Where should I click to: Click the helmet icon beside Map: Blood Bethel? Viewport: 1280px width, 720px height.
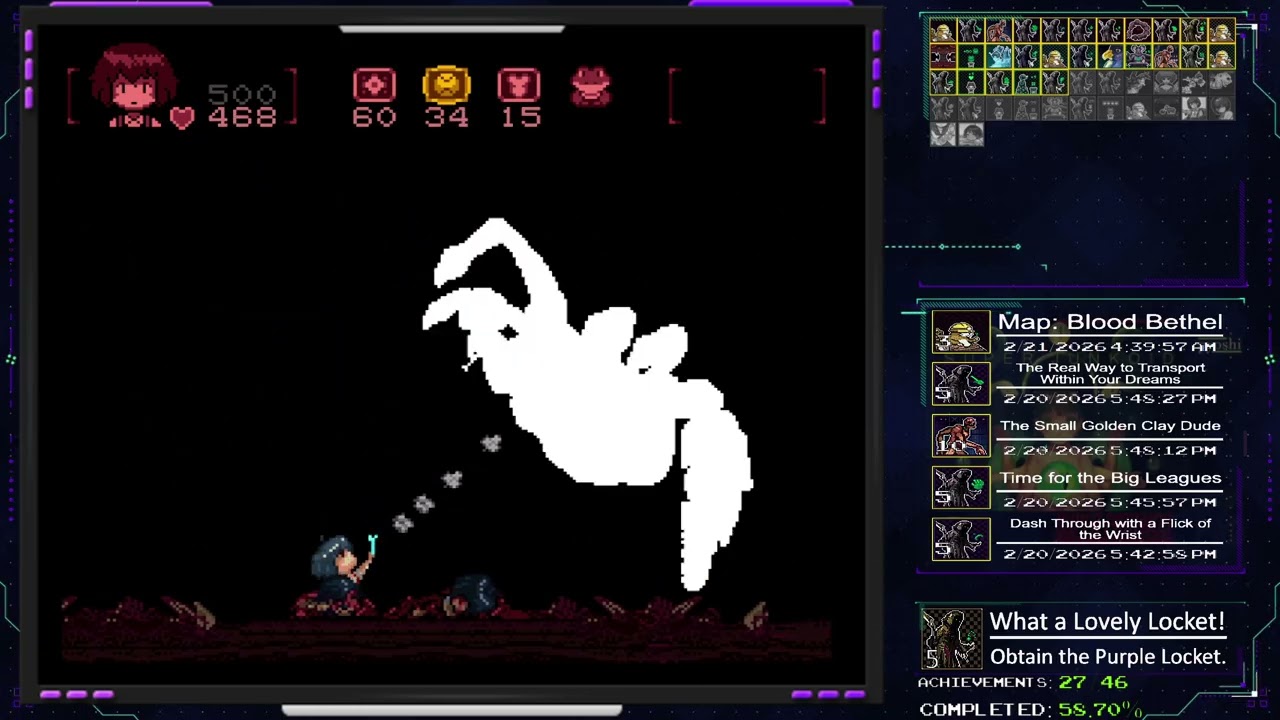pyautogui.click(x=961, y=332)
